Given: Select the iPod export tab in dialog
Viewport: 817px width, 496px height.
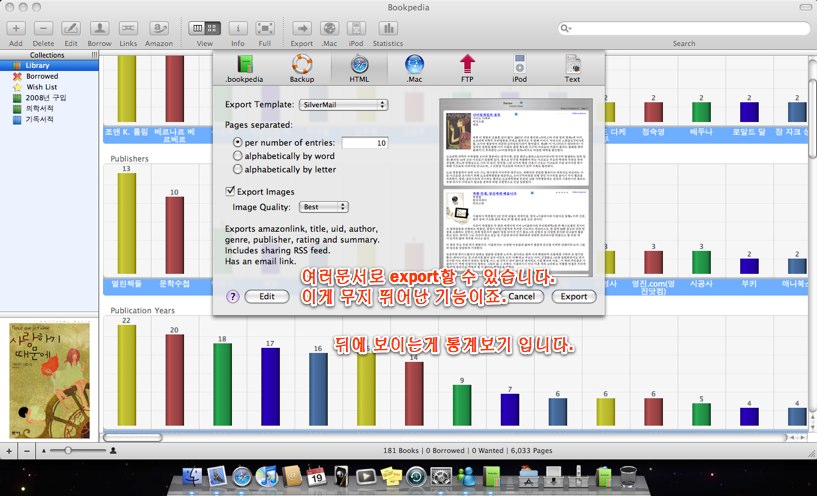Looking at the screenshot, I should 519,68.
